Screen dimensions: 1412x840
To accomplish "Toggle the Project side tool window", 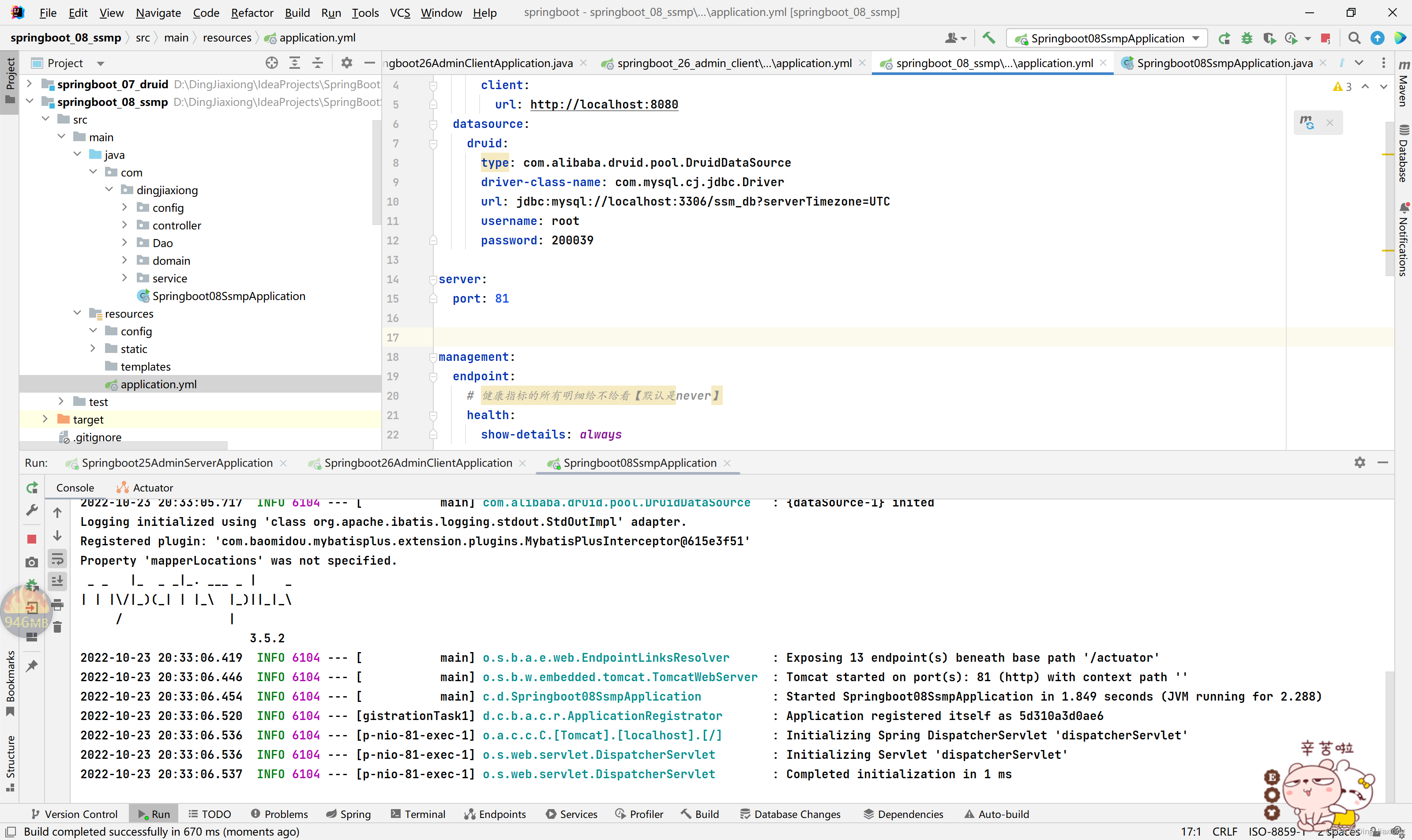I will 10,82.
